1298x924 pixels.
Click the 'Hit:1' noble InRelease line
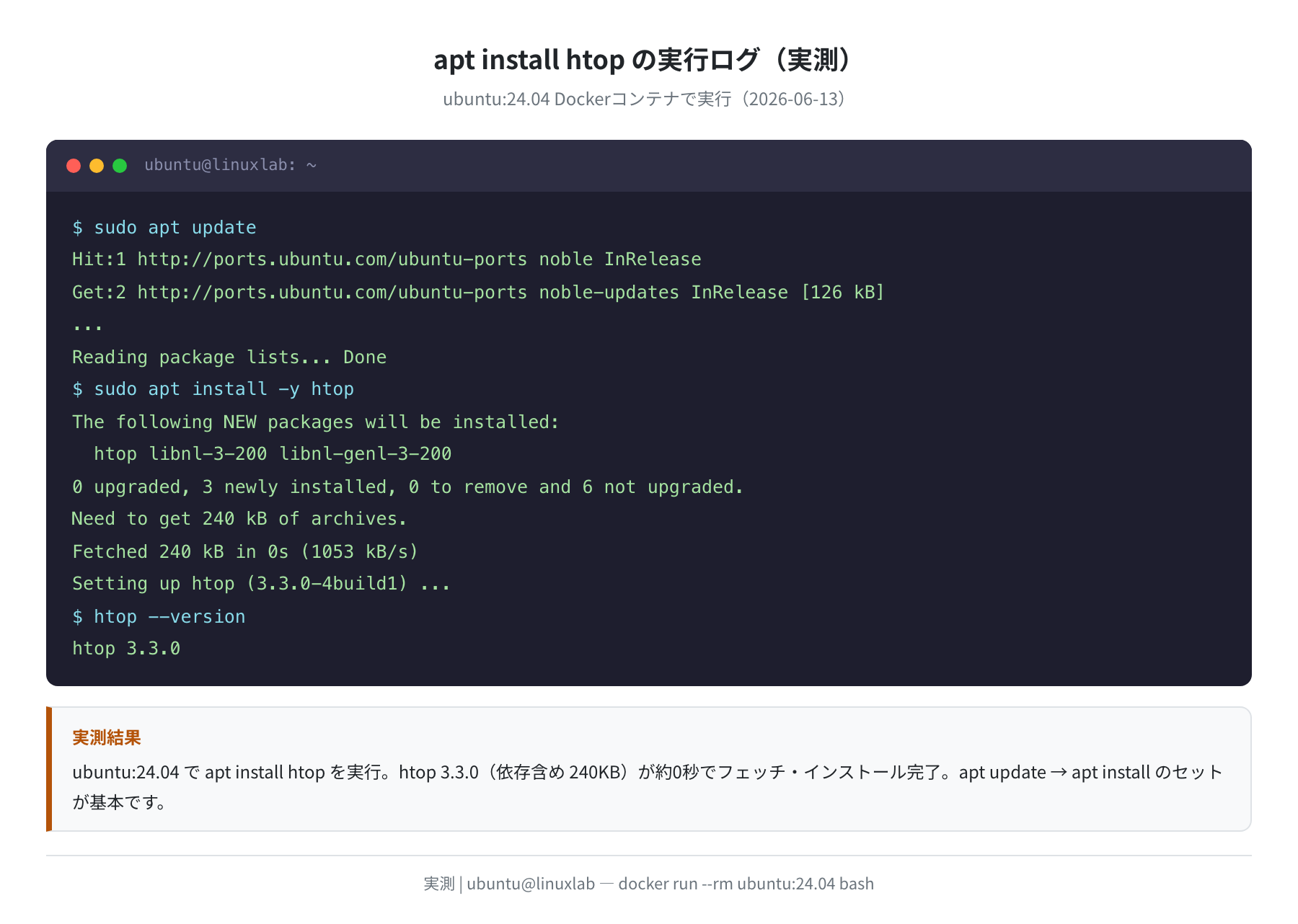tap(387, 259)
